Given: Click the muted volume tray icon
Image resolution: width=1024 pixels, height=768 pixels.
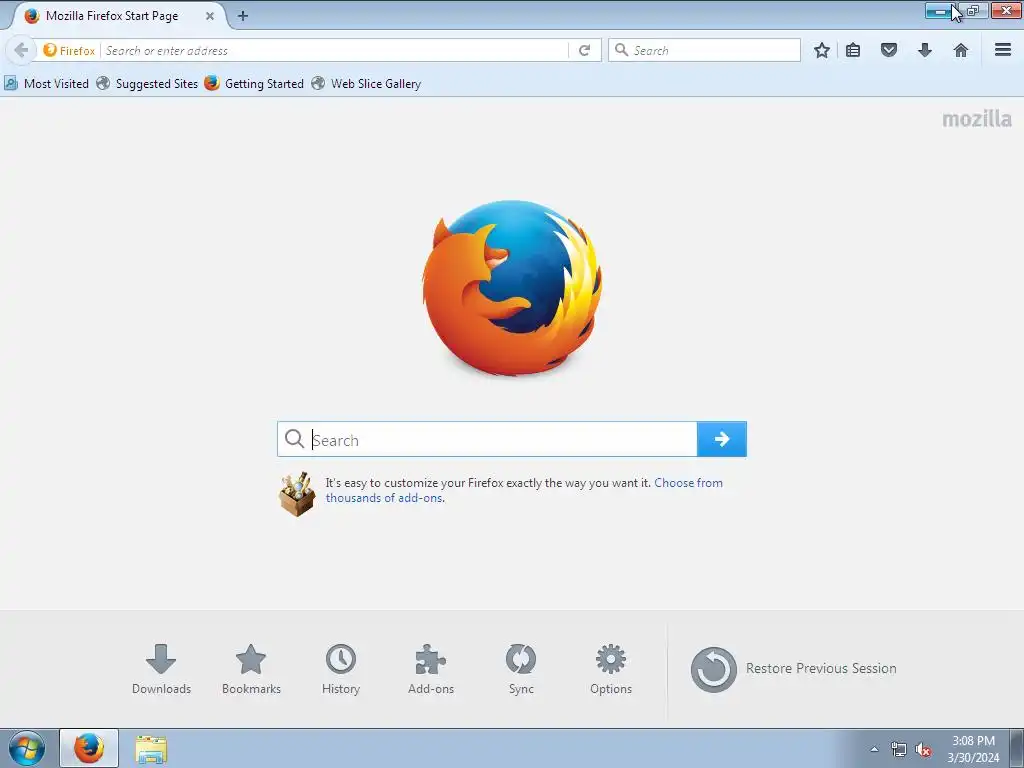Looking at the screenshot, I should click(x=923, y=749).
